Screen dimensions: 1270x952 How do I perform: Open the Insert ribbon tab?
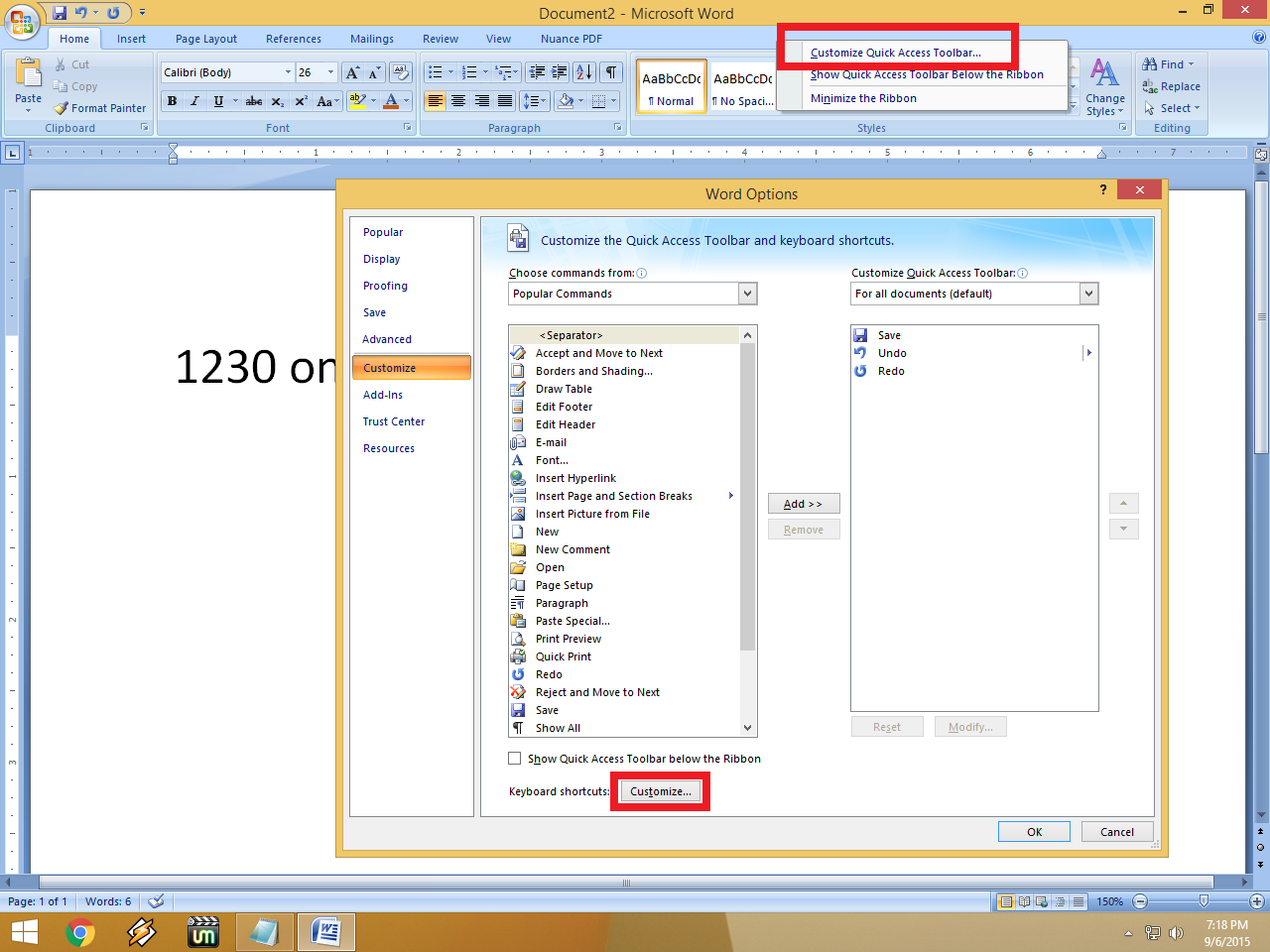coord(131,39)
